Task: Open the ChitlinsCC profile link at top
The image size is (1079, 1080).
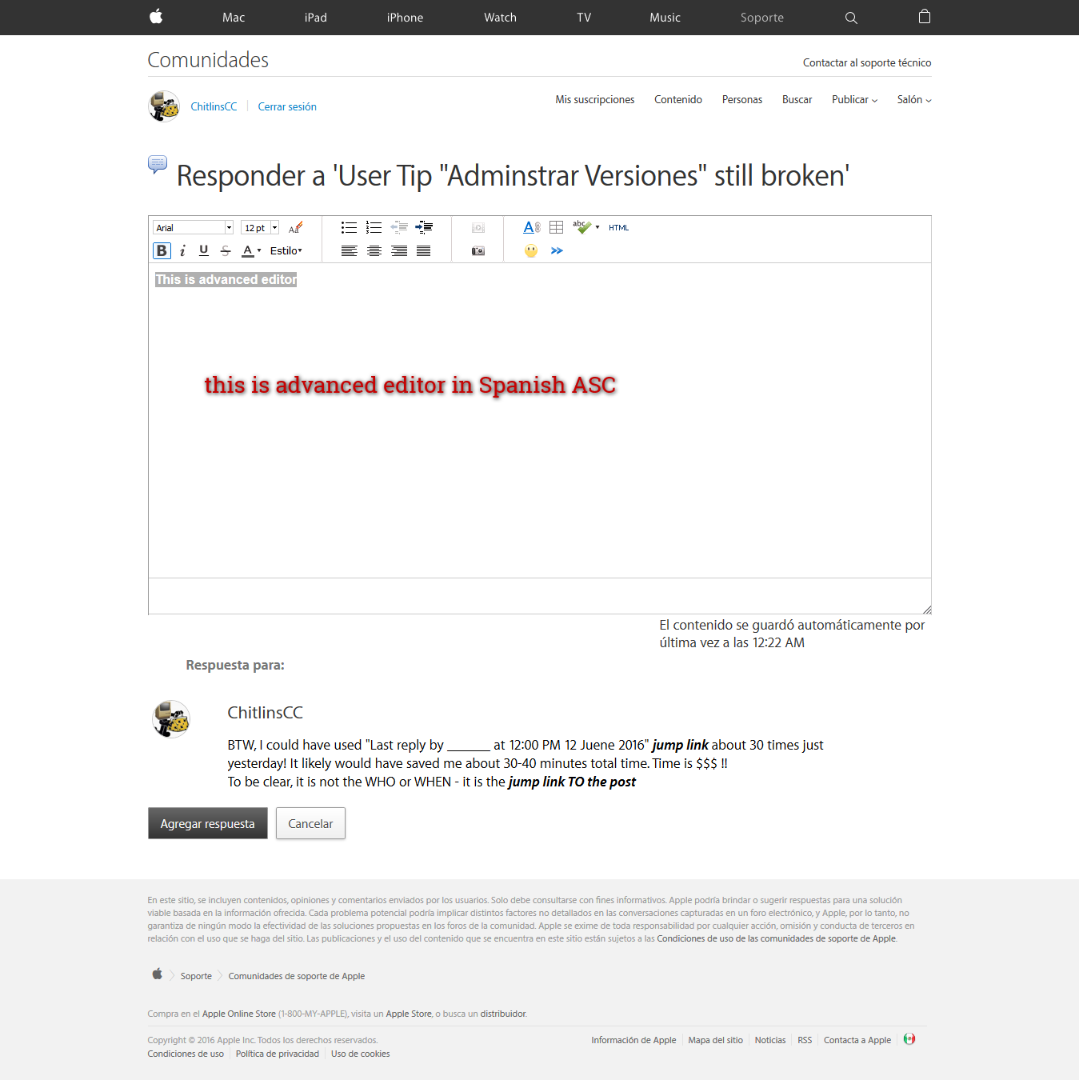Action: tap(213, 107)
